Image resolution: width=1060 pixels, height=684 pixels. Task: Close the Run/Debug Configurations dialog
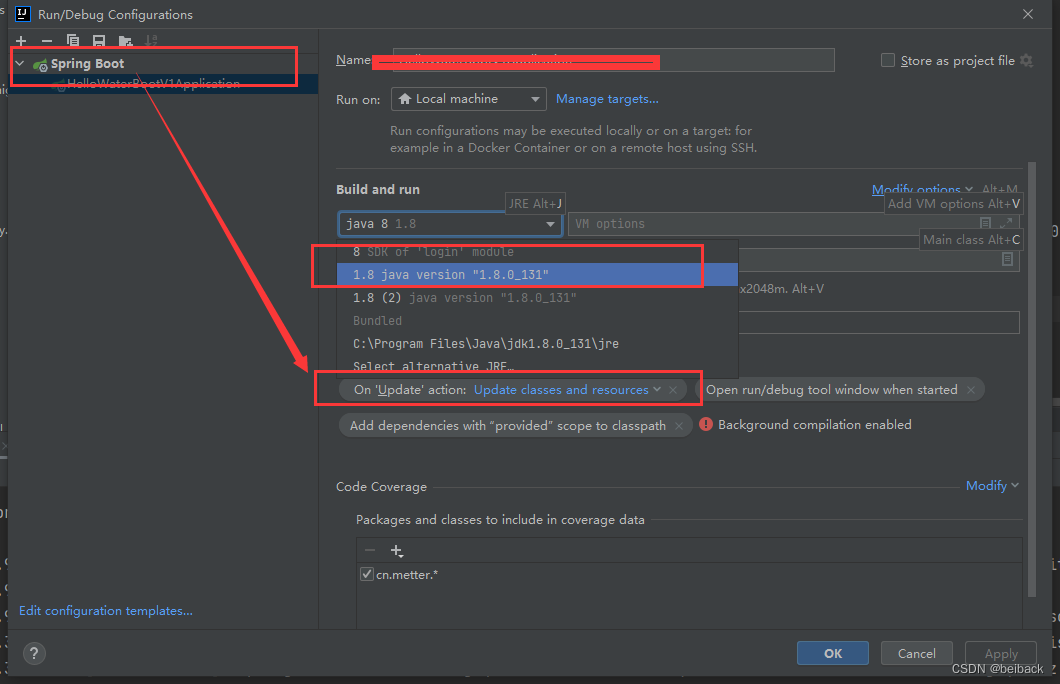click(1028, 14)
